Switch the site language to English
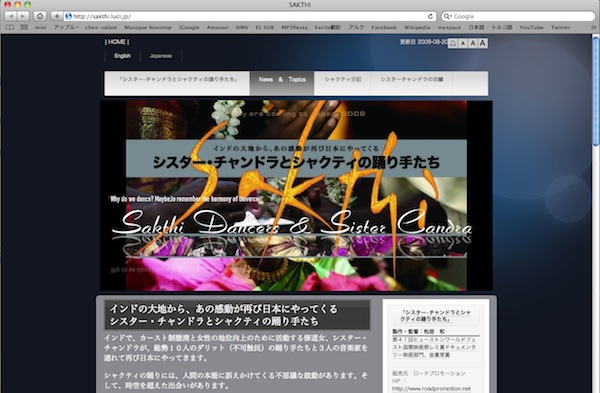The height and width of the screenshot is (393, 600). [122, 56]
